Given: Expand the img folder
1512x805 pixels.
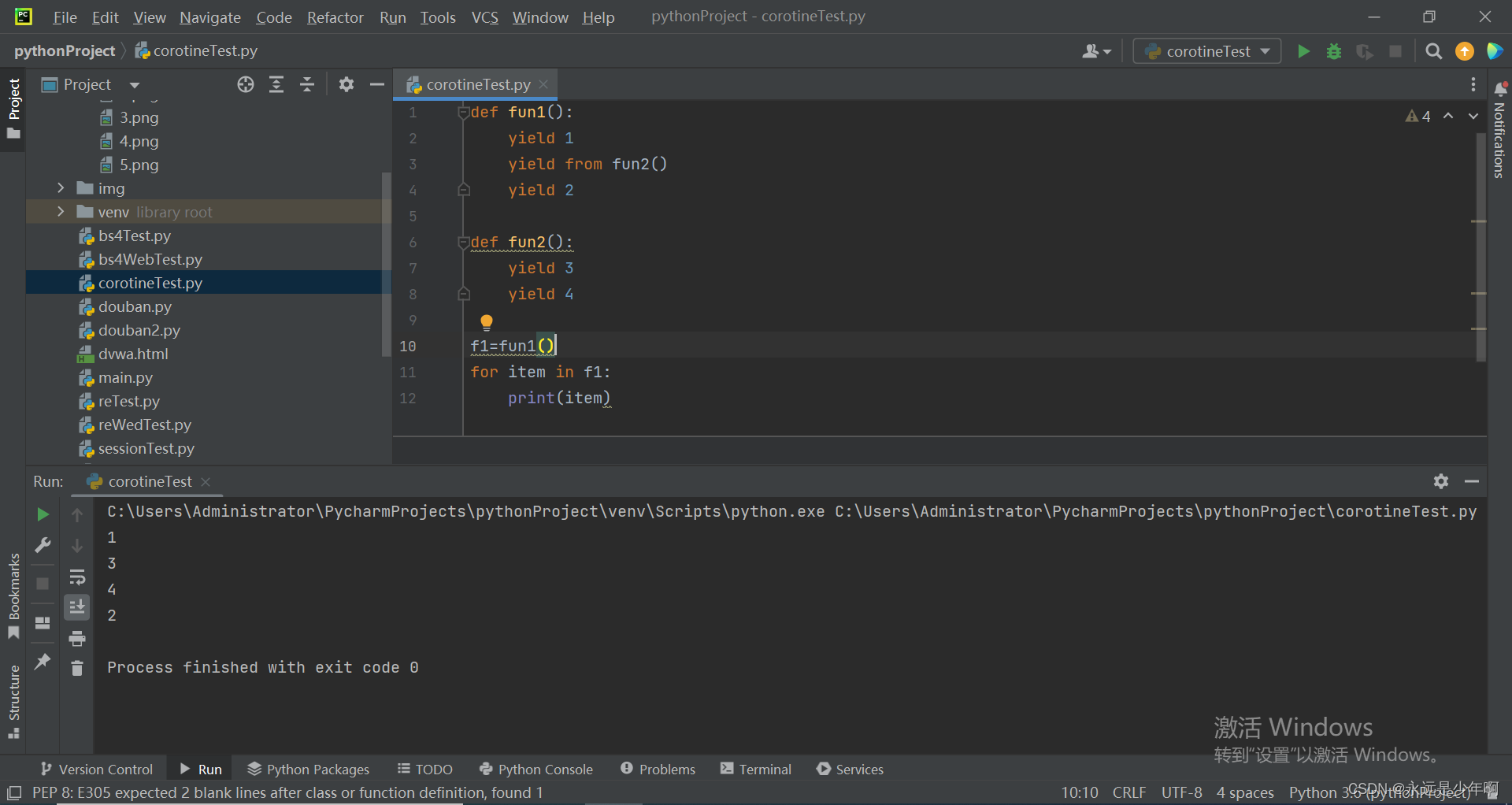Looking at the screenshot, I should click(61, 188).
